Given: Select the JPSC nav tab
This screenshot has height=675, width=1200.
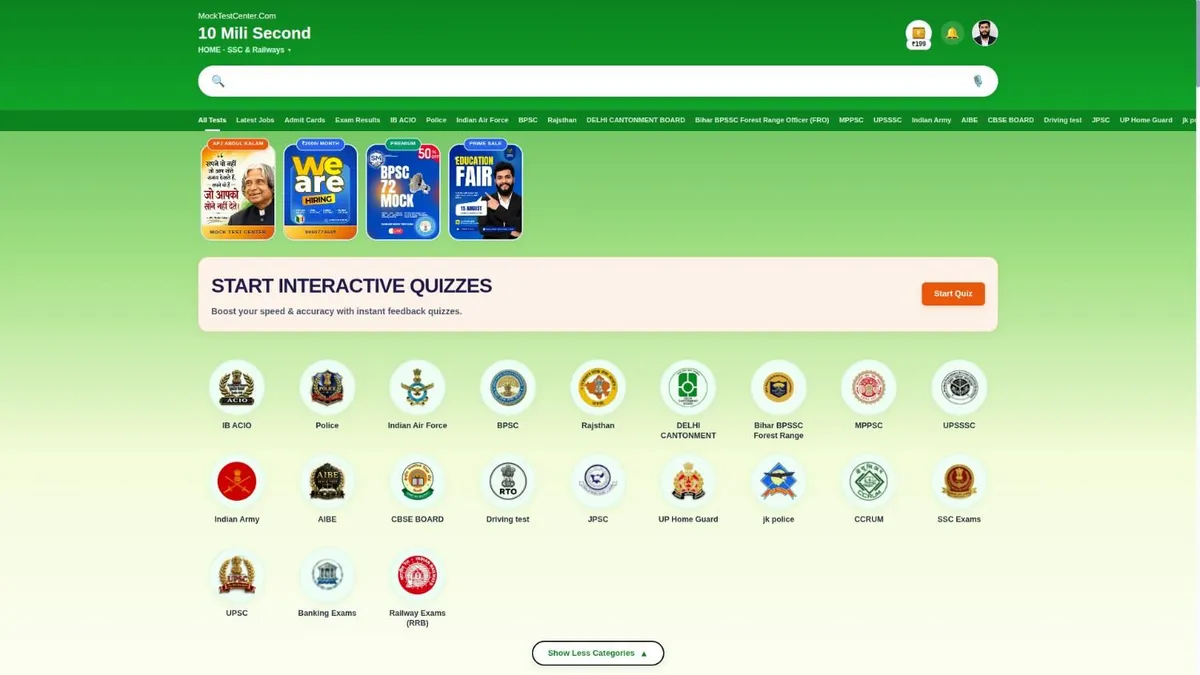Looking at the screenshot, I should [1101, 120].
